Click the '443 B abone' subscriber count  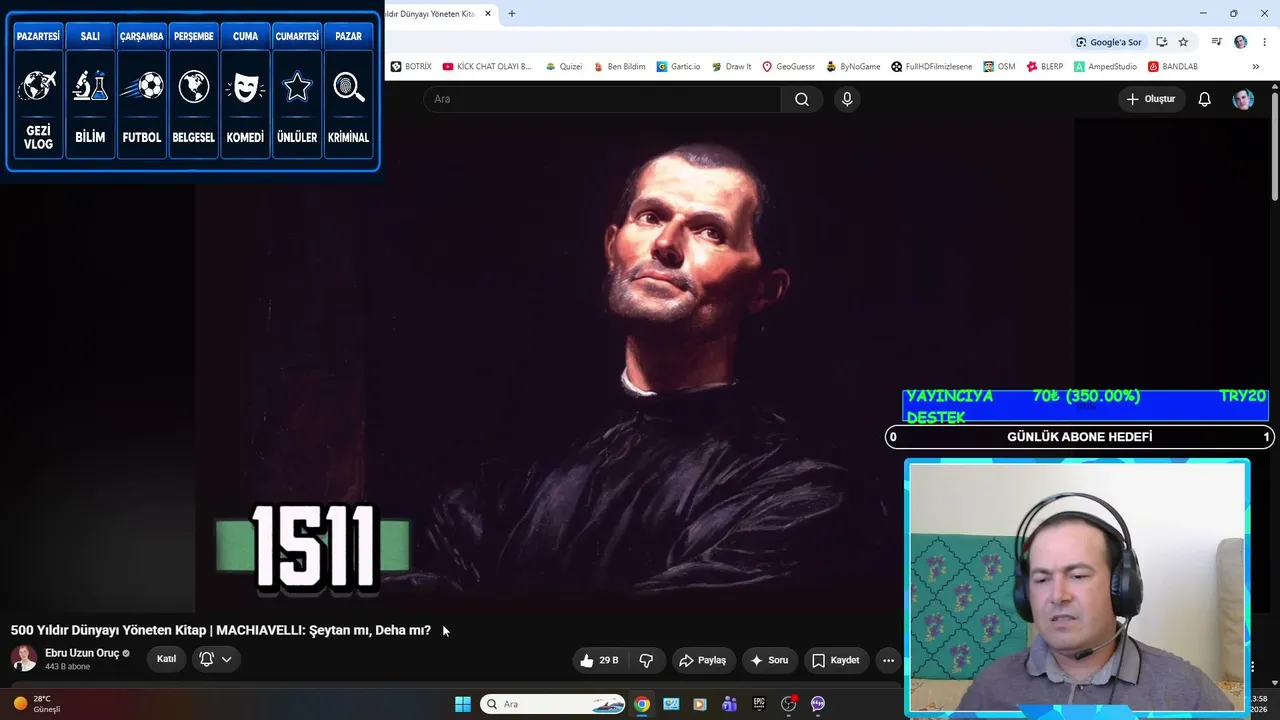pos(67,667)
